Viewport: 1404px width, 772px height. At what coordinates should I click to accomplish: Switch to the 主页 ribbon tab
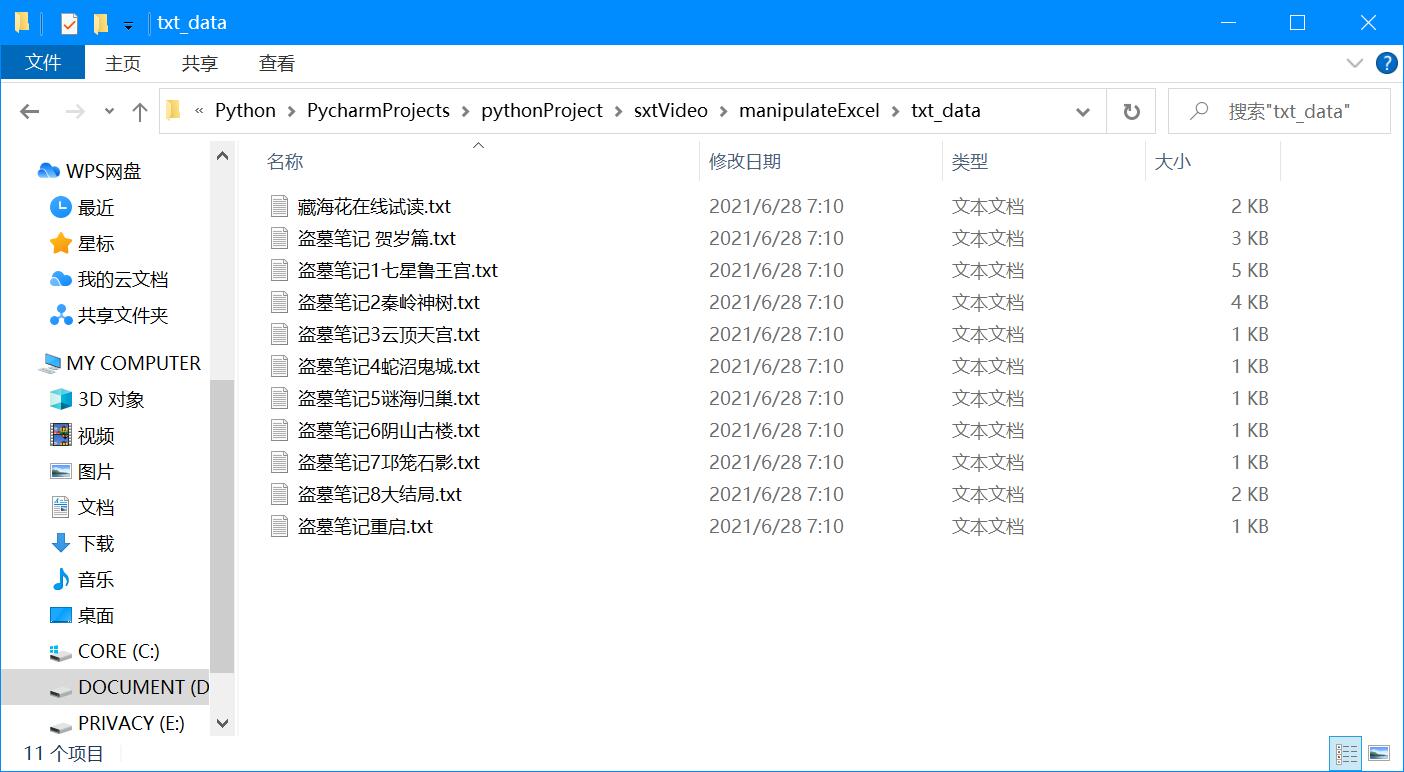(x=123, y=63)
